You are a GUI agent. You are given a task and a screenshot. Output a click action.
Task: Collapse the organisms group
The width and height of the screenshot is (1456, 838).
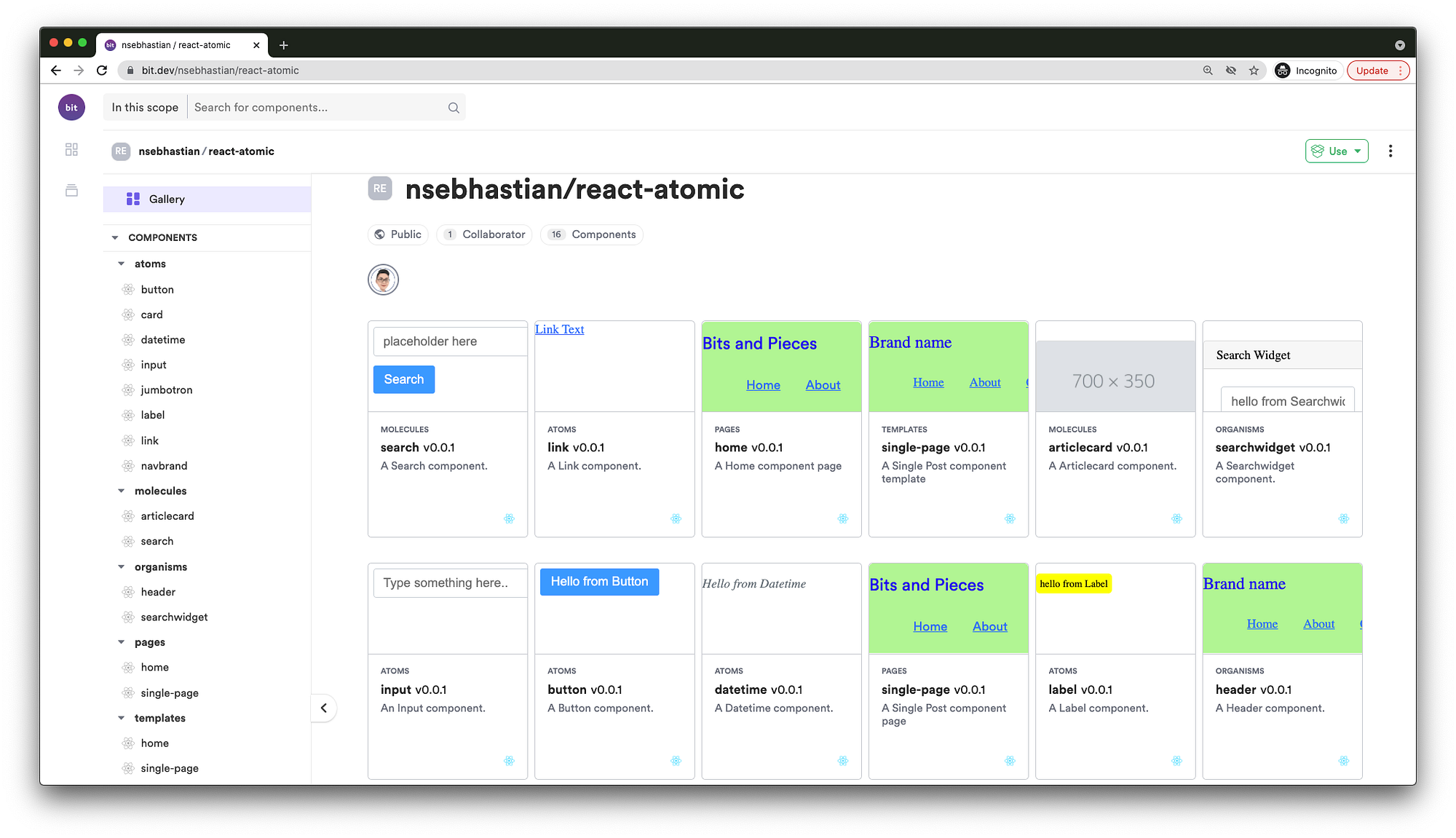pos(122,566)
